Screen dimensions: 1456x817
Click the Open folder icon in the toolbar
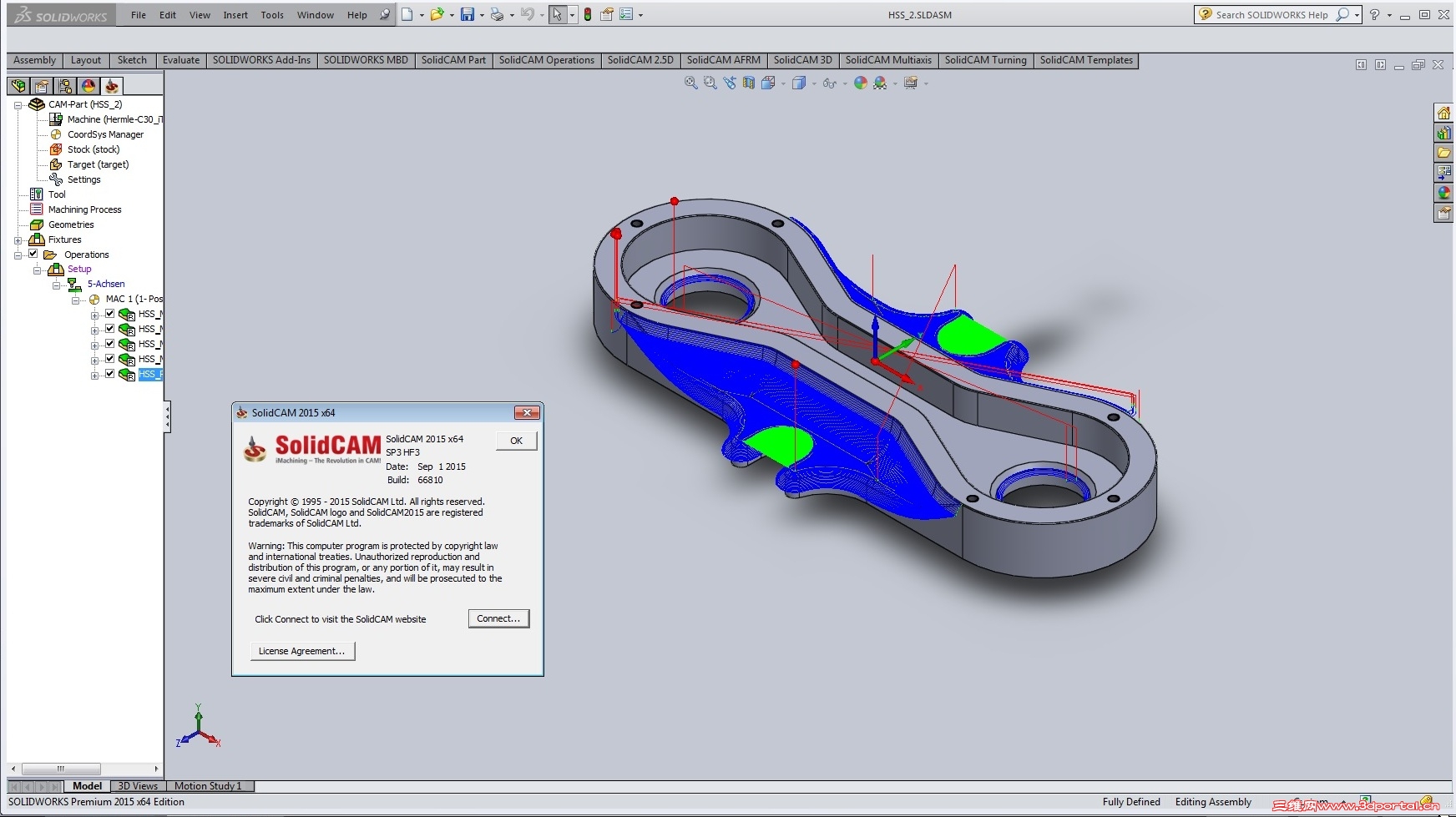coord(437,14)
